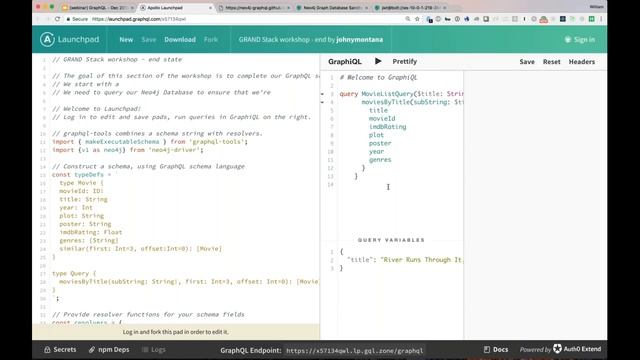640x360 pixels.
Task: Click the Query Variables header
Action: pos(391,240)
